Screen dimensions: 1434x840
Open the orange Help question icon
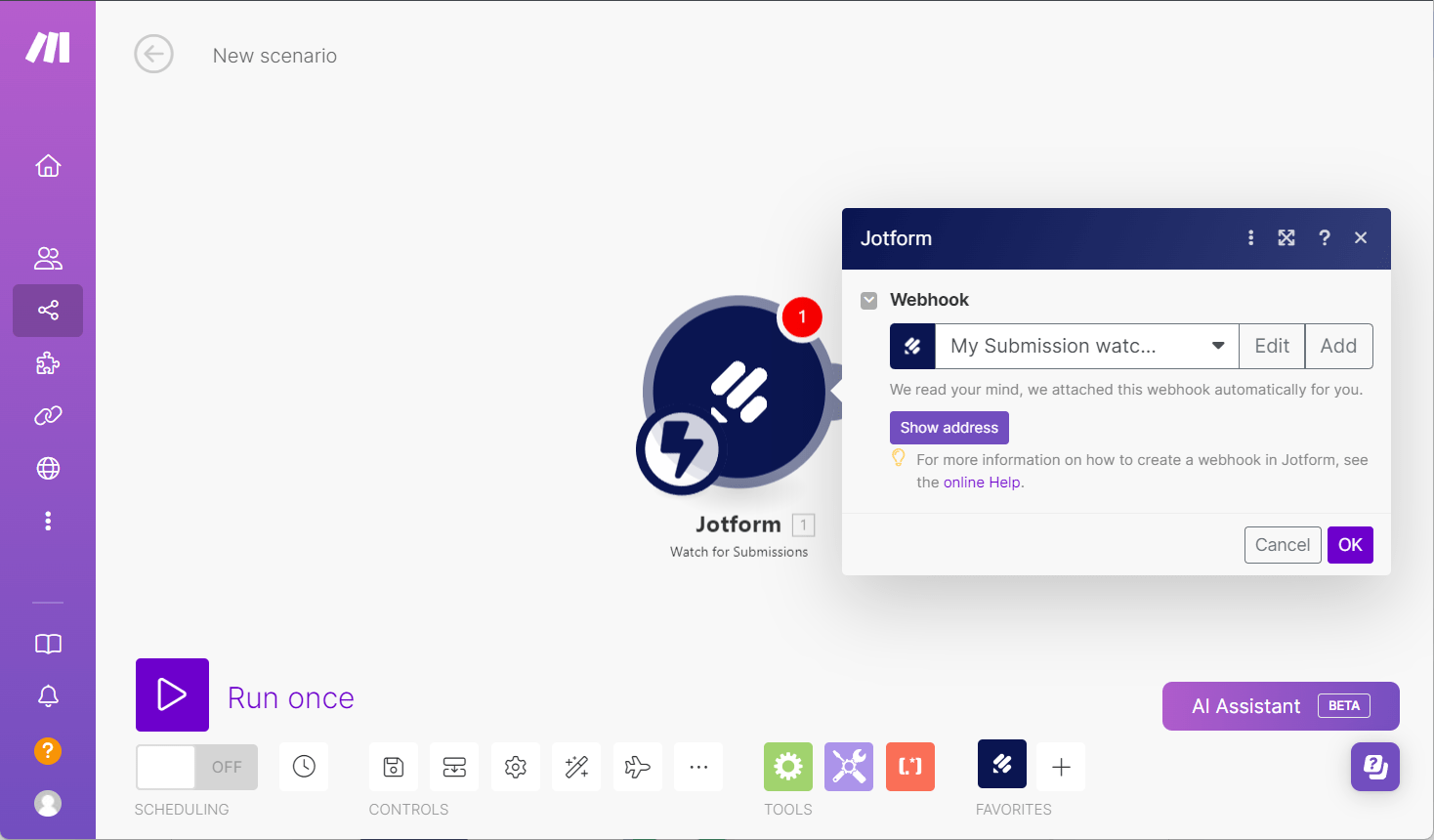coord(48,750)
